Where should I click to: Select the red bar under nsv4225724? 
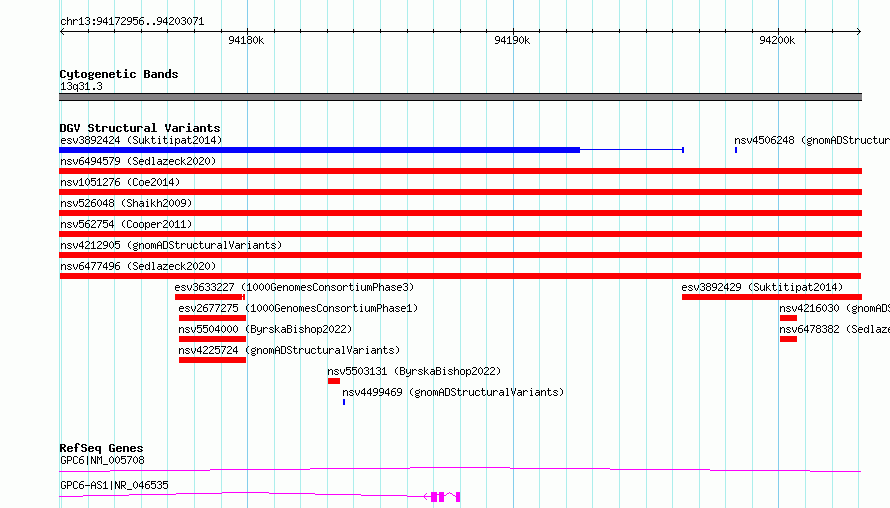click(x=212, y=360)
